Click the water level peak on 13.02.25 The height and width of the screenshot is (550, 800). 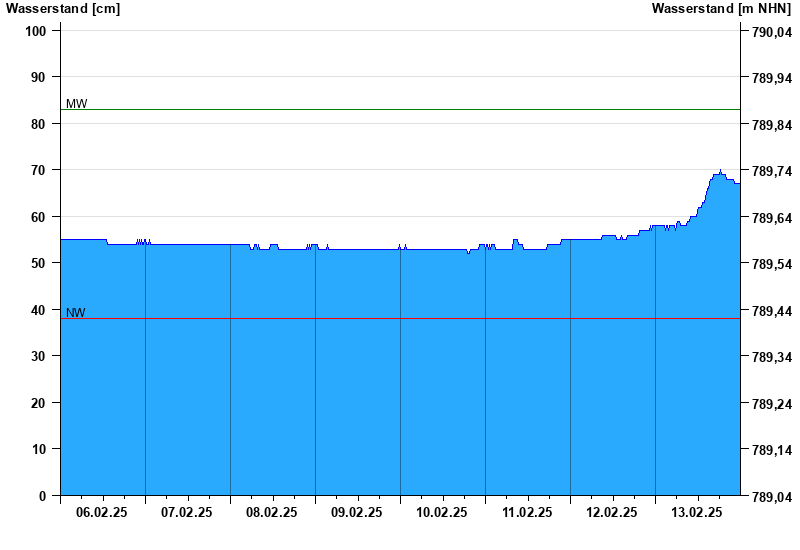(x=720, y=171)
